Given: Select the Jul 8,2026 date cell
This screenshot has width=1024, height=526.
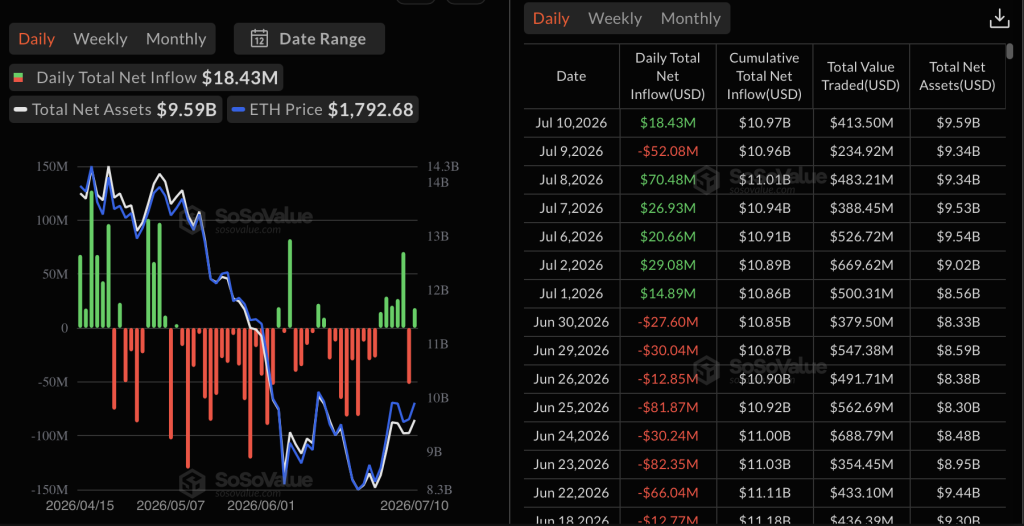Looking at the screenshot, I should click(571, 180).
